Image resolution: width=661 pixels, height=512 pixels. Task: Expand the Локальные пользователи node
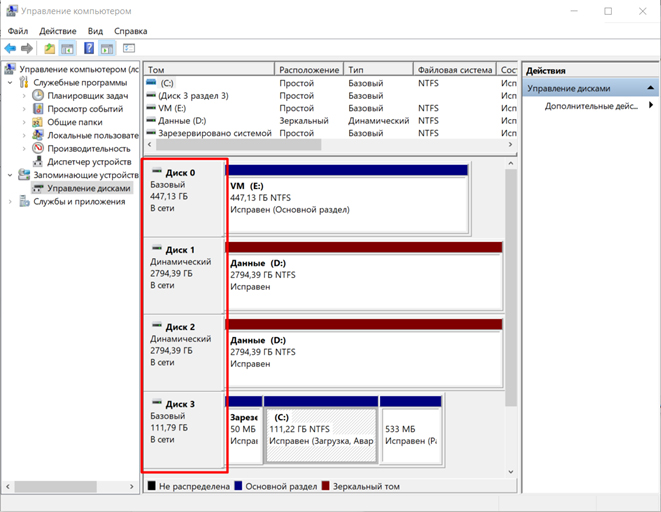pyautogui.click(x=24, y=135)
